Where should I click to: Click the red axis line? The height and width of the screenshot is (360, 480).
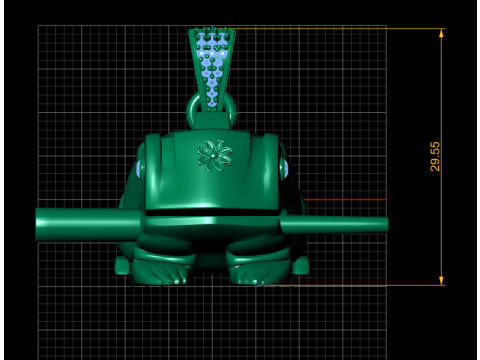[x=345, y=200]
